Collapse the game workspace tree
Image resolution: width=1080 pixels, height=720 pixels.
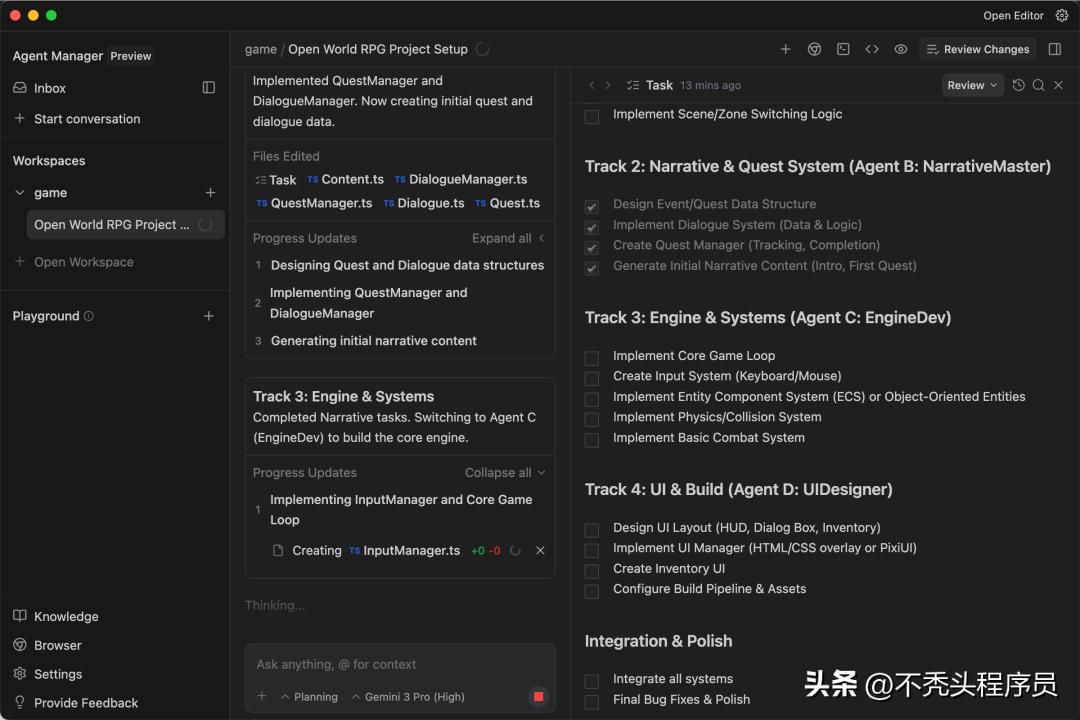pyautogui.click(x=20, y=193)
